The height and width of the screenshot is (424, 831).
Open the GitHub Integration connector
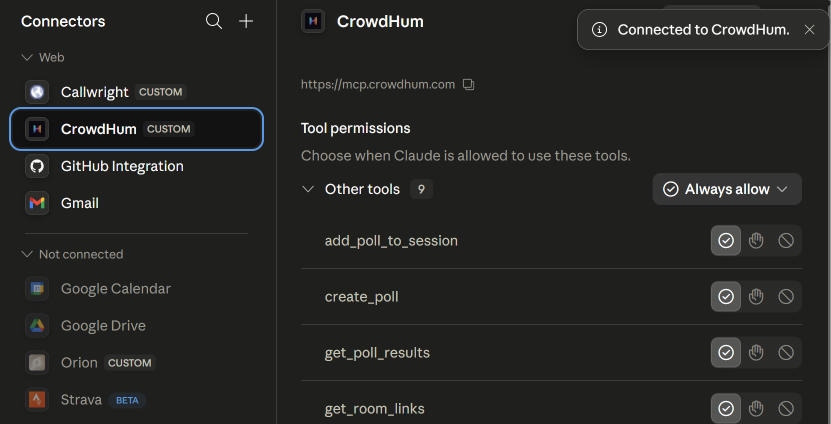click(x=136, y=166)
